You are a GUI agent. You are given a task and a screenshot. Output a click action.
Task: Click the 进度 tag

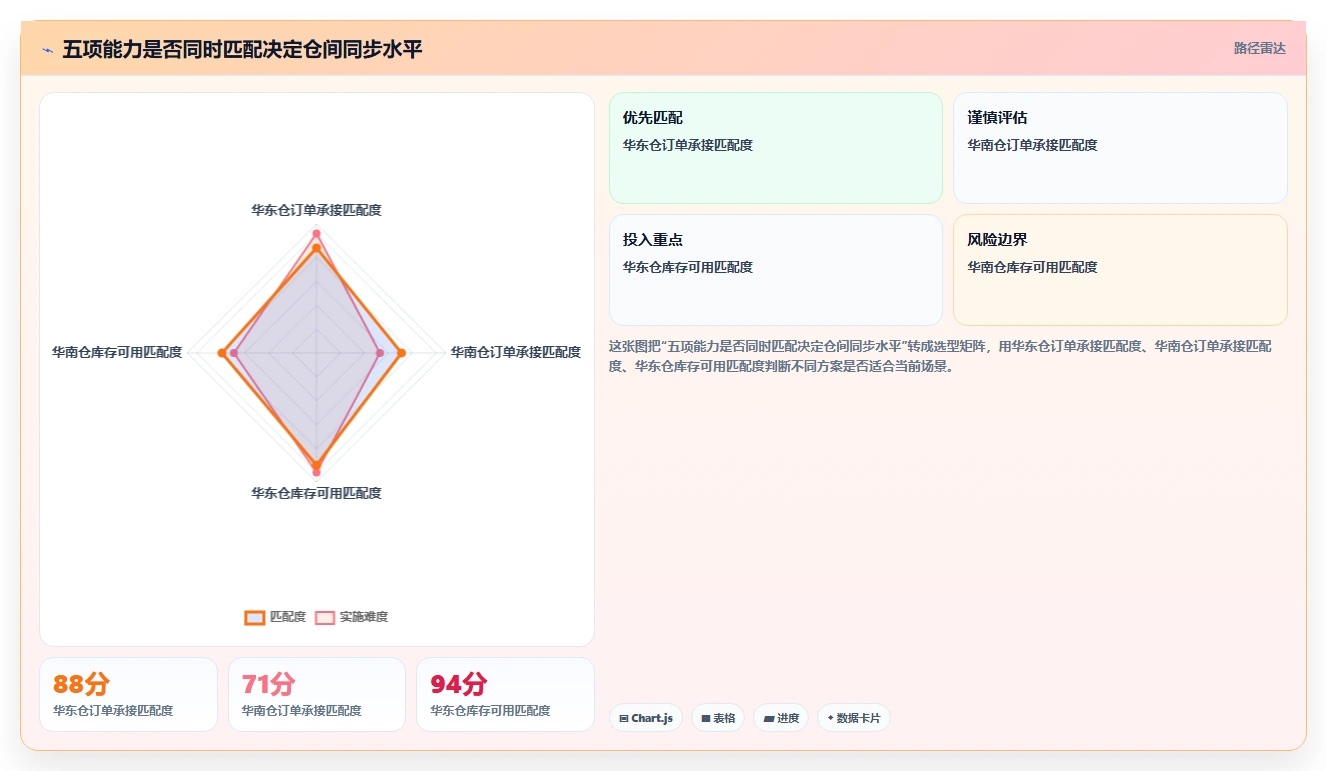point(781,718)
